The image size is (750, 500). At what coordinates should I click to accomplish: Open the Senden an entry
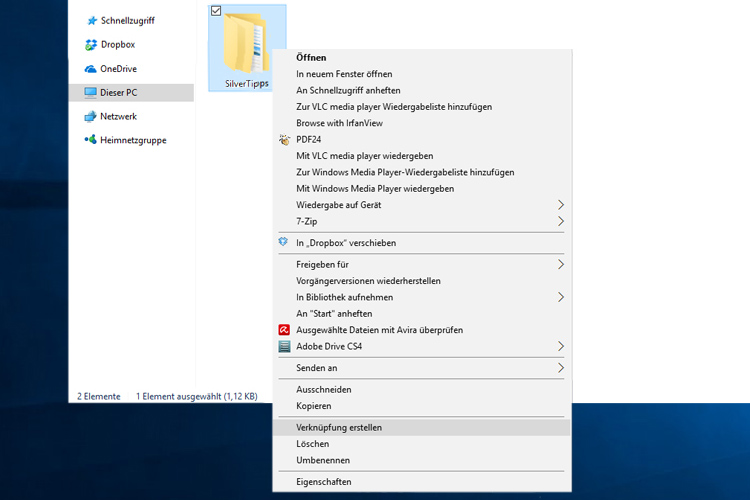coord(422,367)
